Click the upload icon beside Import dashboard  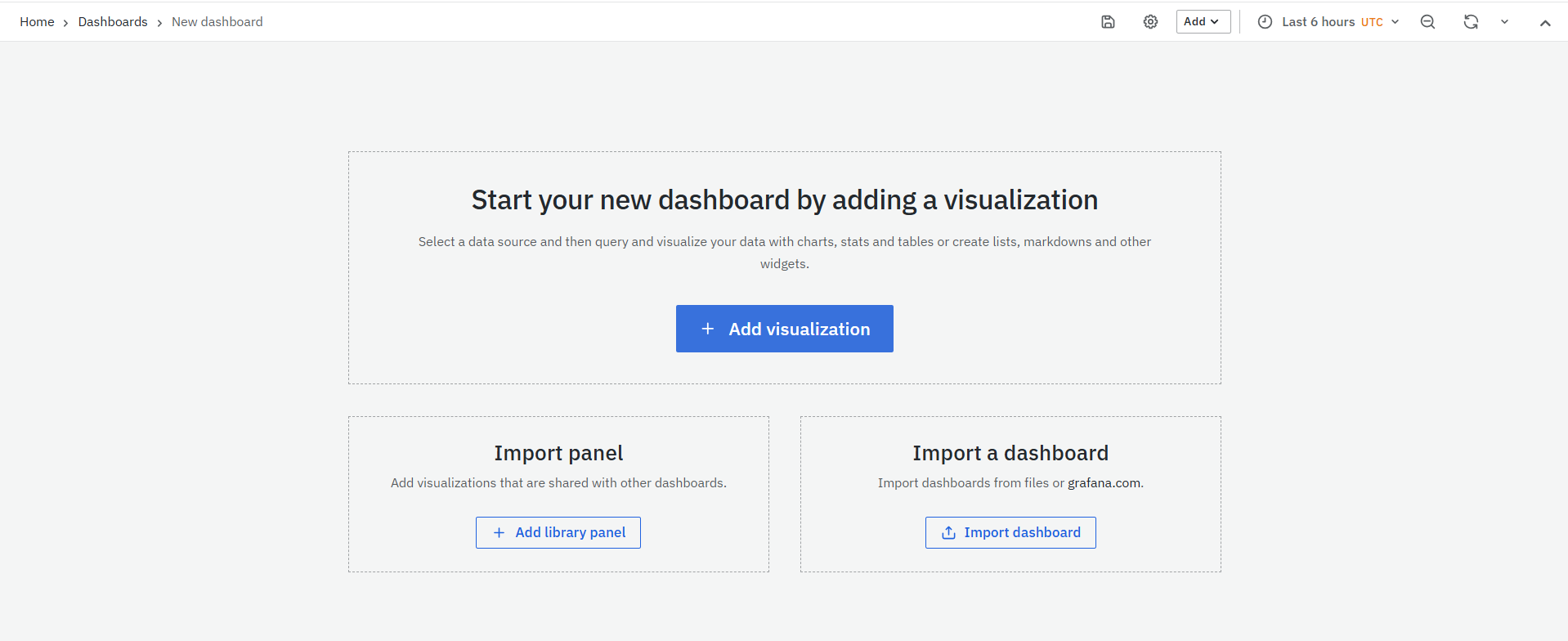pos(948,533)
